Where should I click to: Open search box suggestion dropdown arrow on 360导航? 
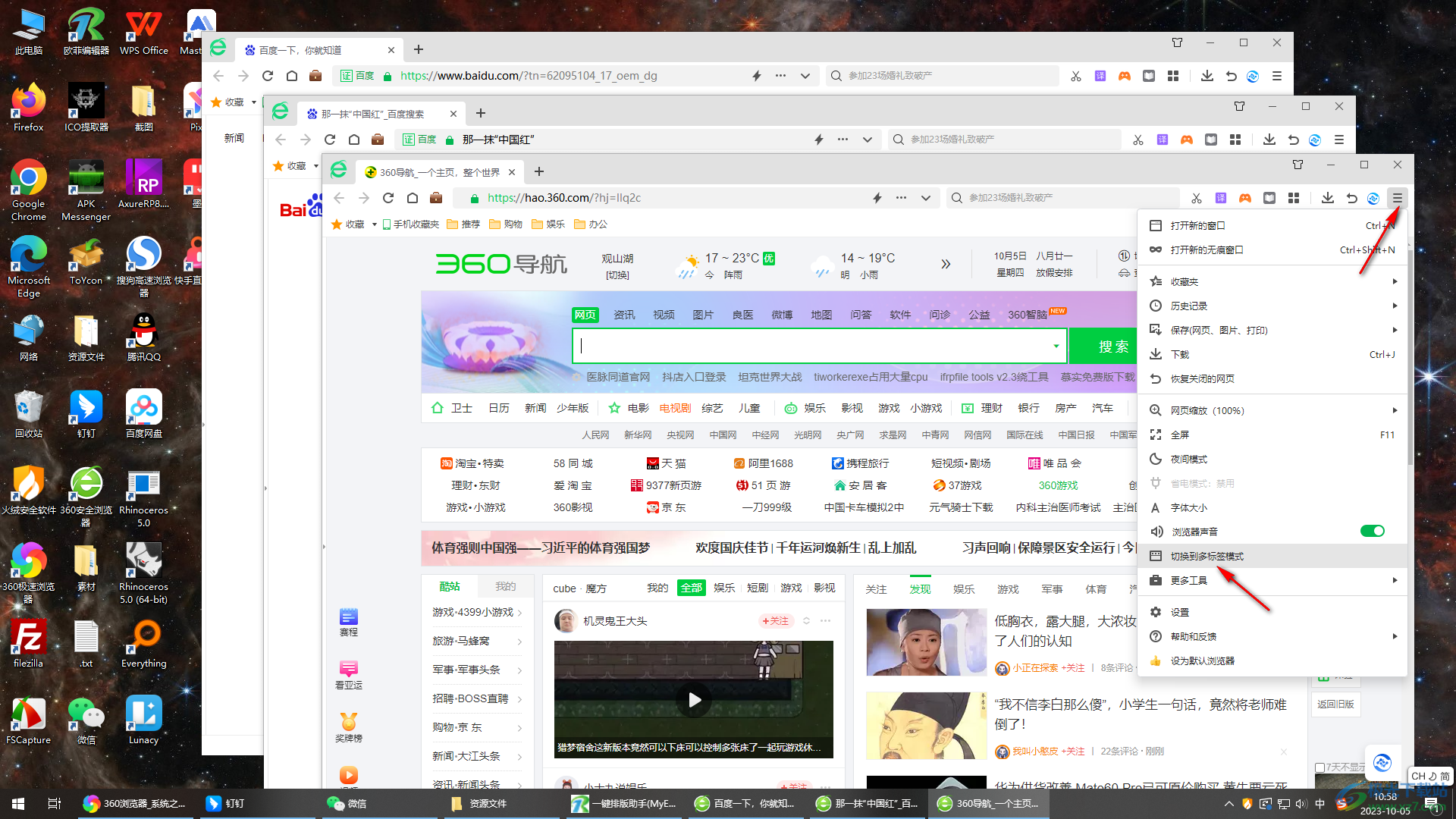click(x=1056, y=347)
